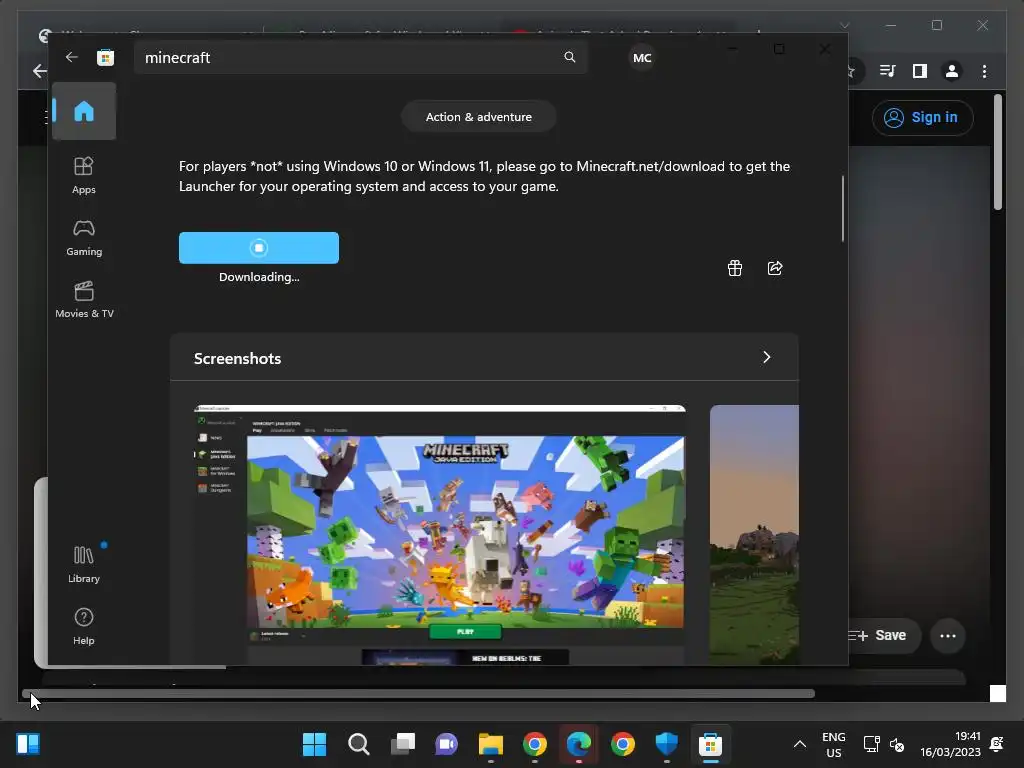Open the notification bell in system tray

pyautogui.click(x=997, y=744)
